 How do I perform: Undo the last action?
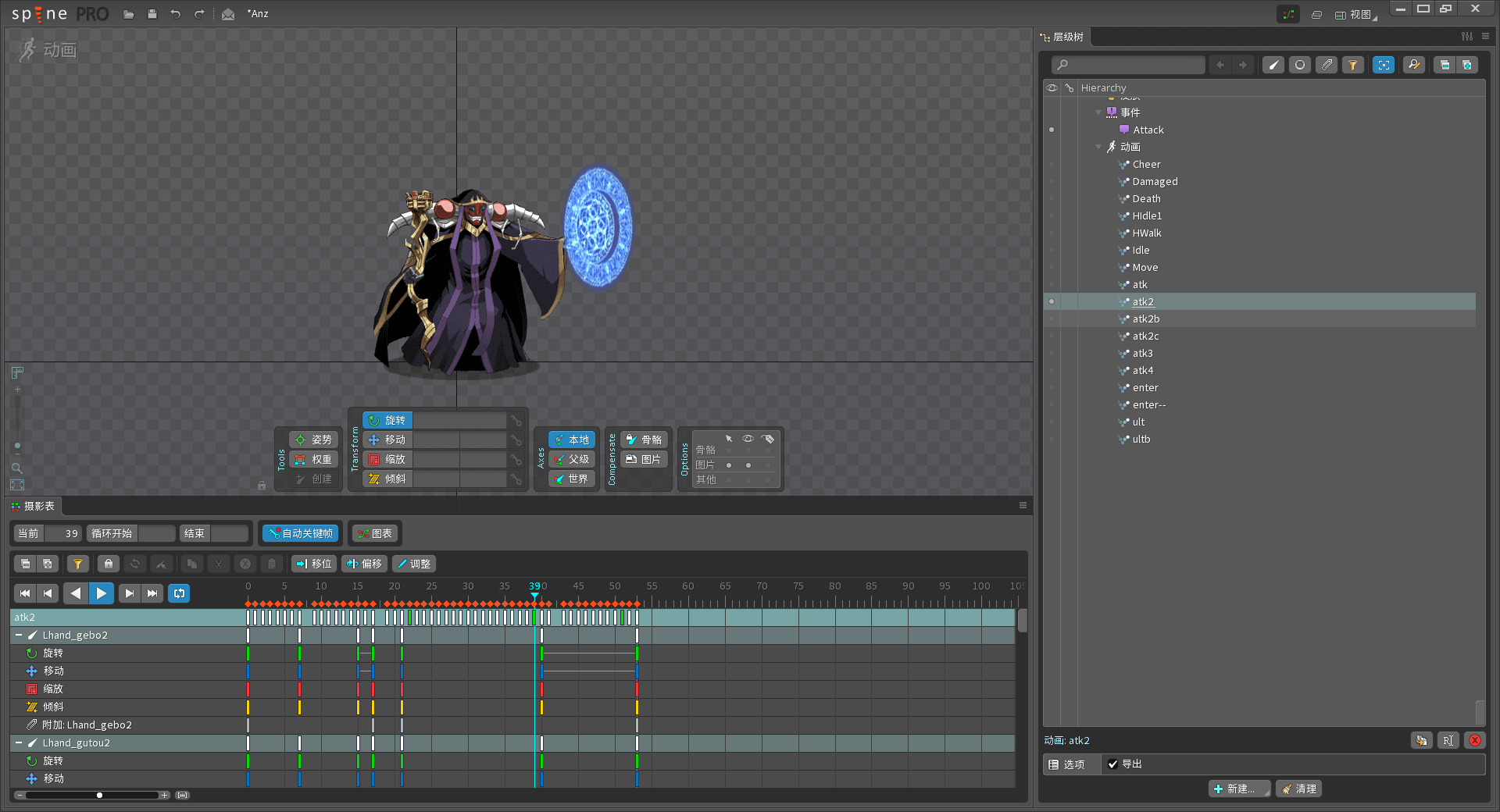click(176, 14)
